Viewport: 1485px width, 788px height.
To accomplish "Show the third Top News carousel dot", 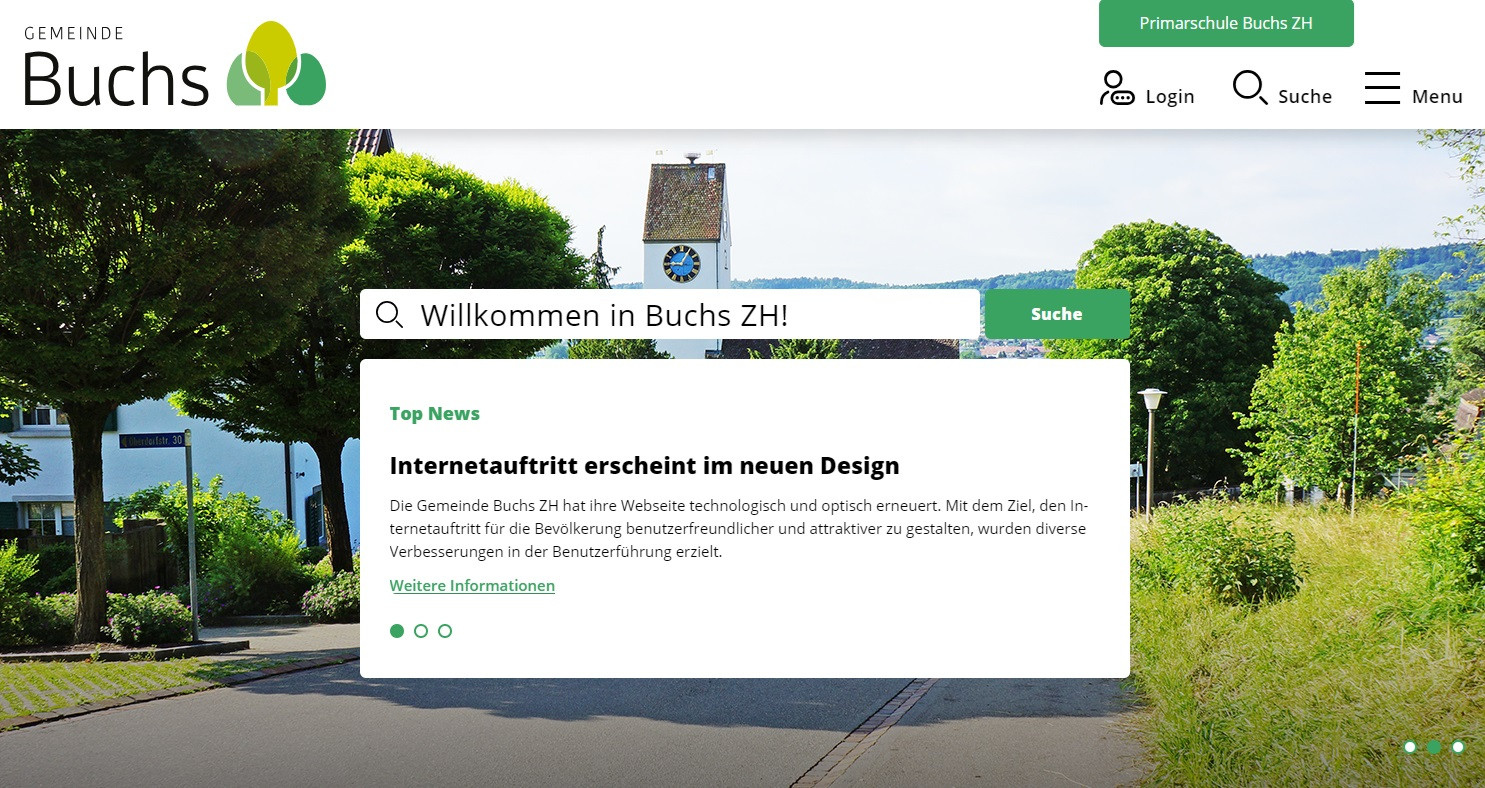I will 445,631.
